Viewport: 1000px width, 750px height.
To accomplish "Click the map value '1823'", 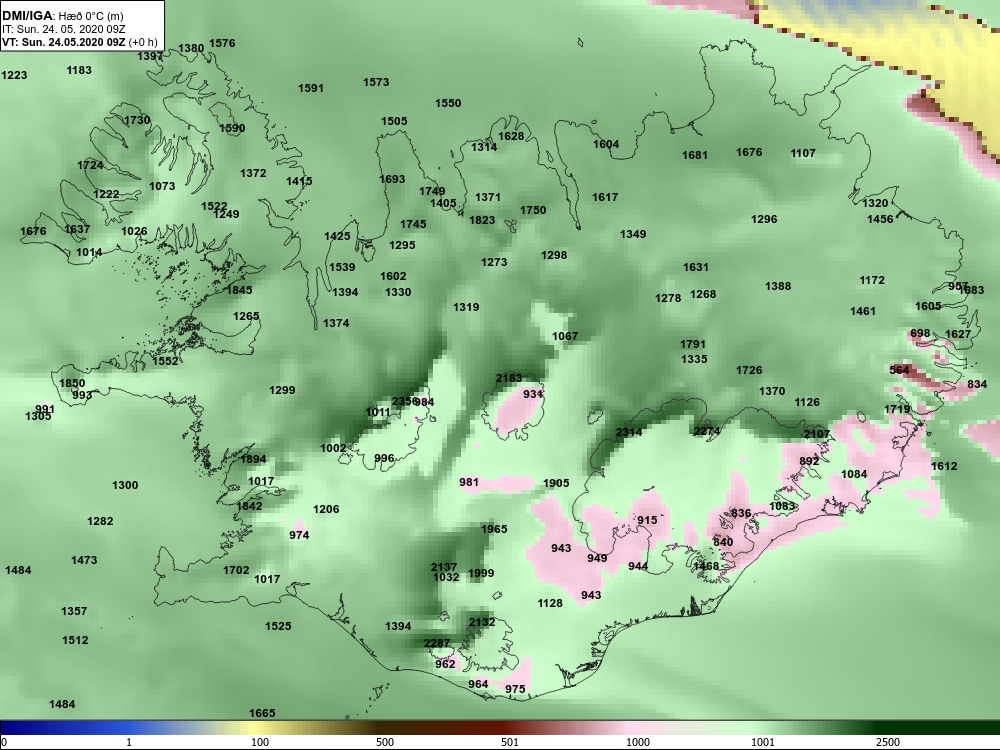I will pos(482,220).
